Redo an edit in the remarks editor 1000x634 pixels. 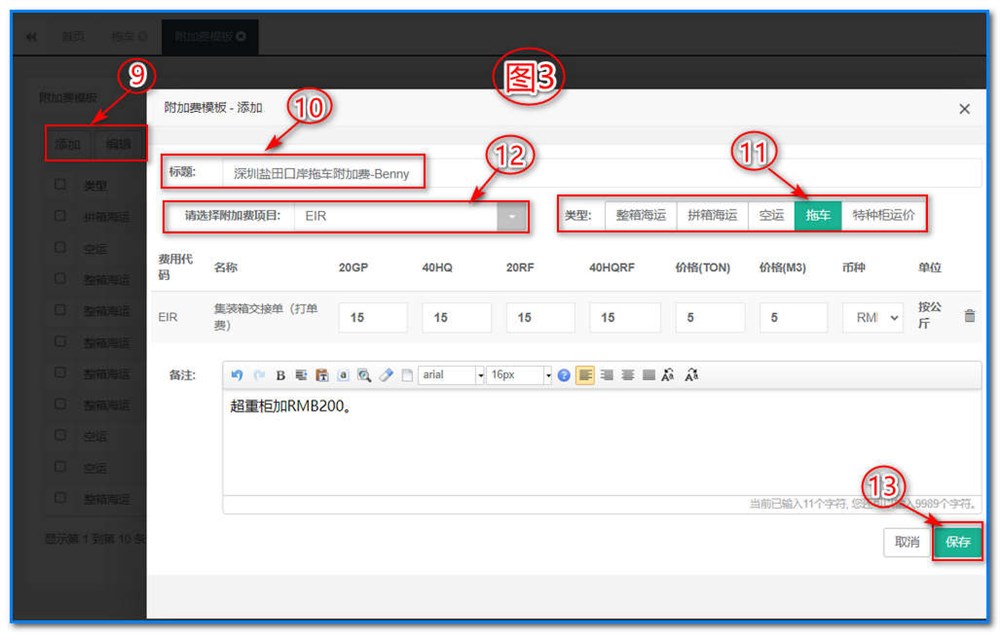pyautogui.click(x=258, y=375)
